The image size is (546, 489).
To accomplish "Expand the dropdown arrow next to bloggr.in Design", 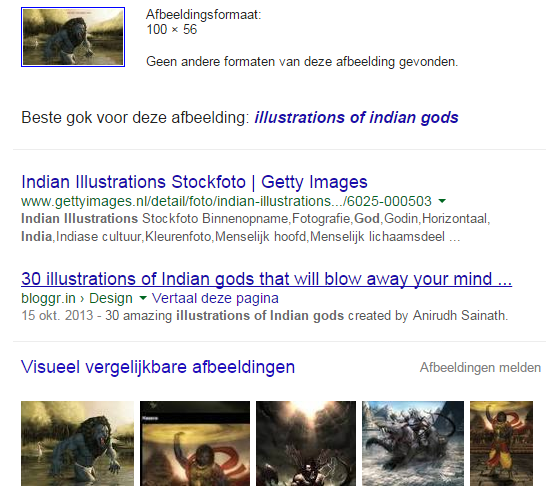I will click(143, 298).
